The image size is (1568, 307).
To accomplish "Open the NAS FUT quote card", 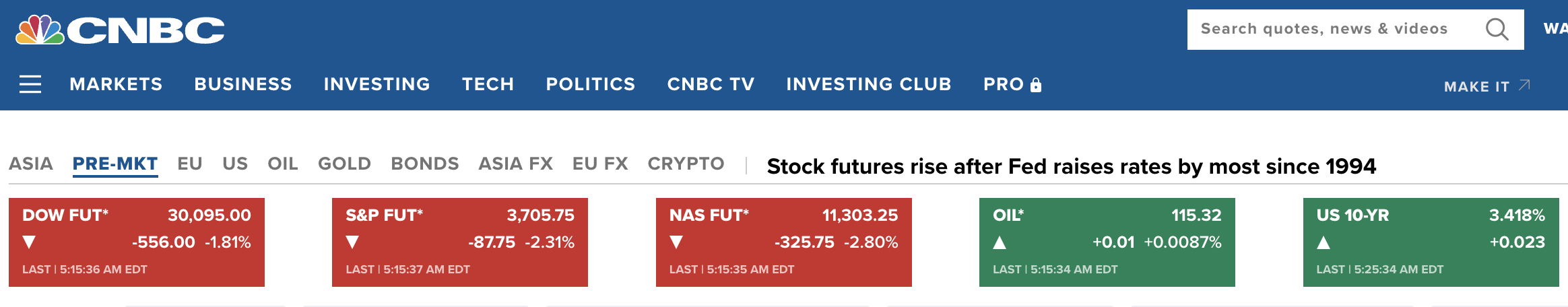I will point(783,242).
